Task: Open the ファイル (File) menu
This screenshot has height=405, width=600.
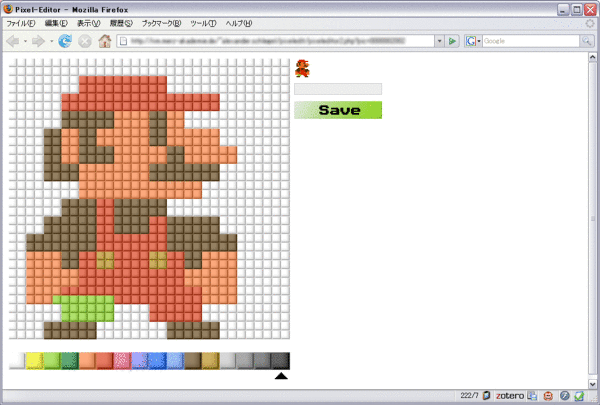Action: [20, 23]
